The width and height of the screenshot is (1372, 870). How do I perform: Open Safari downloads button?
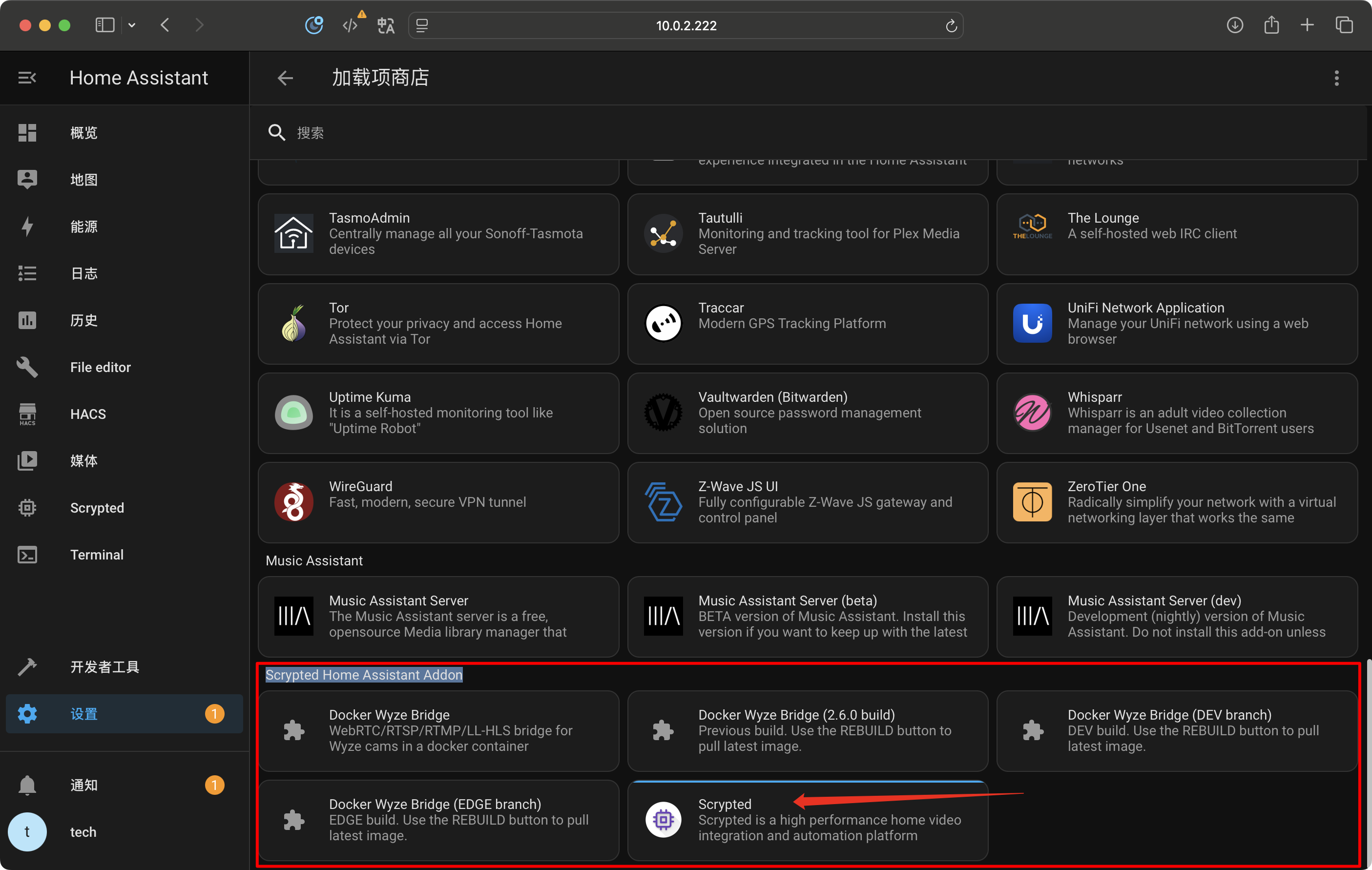pos(1234,25)
